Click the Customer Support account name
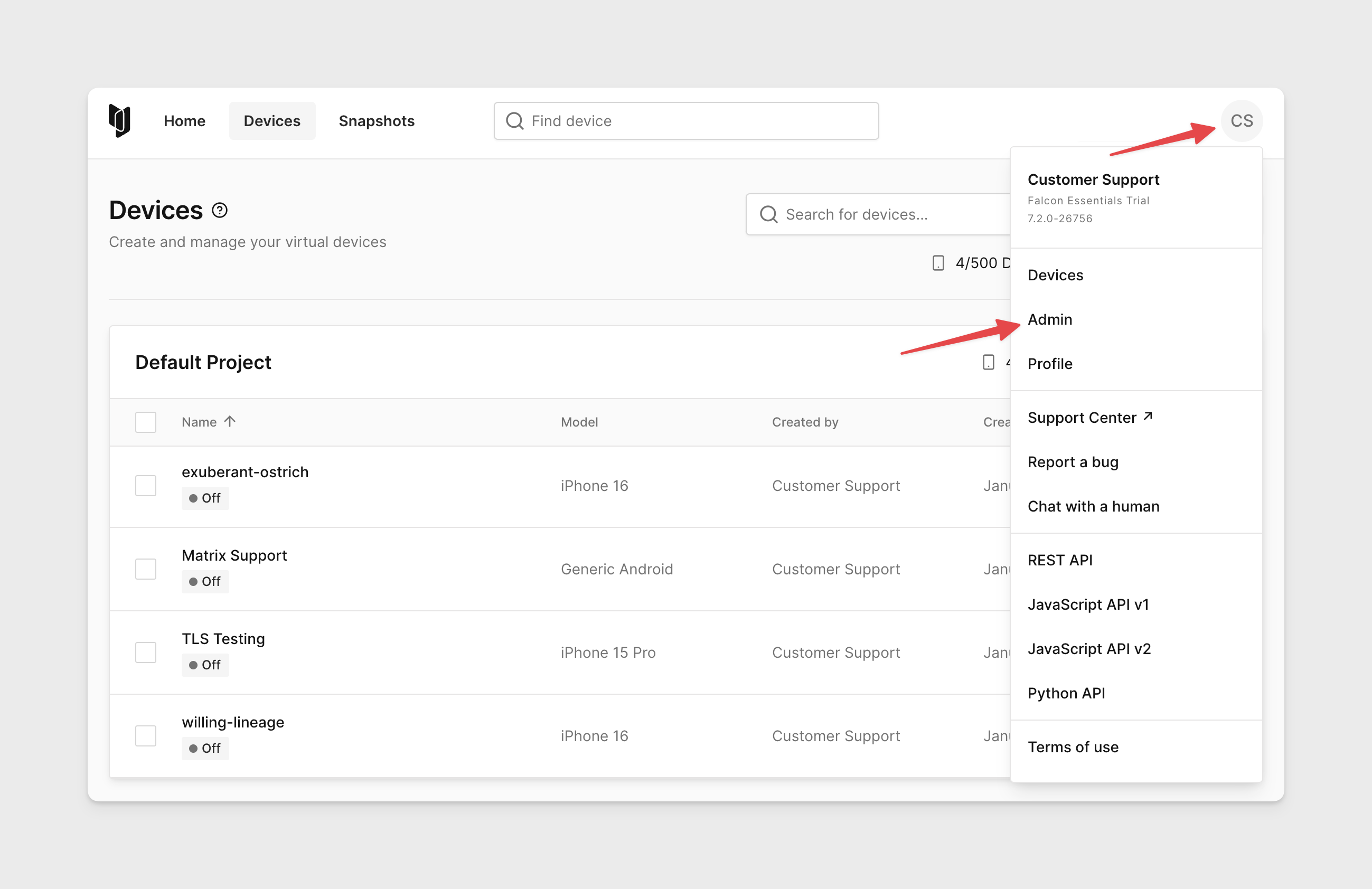The width and height of the screenshot is (1372, 889). [1093, 180]
